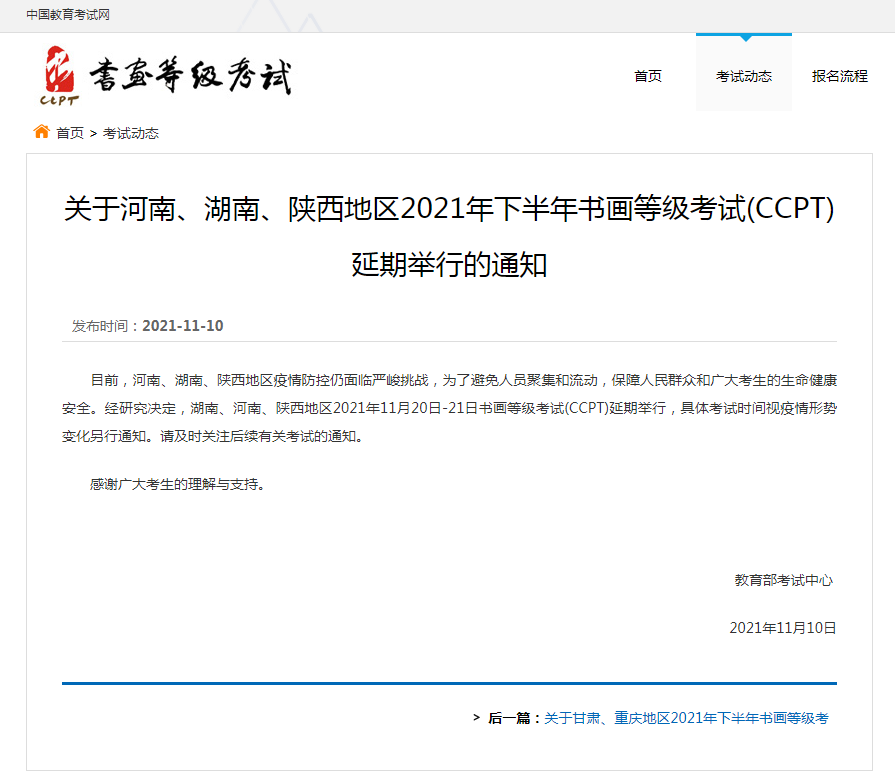
Task: Go to 首页 in navigation bar
Action: click(648, 76)
